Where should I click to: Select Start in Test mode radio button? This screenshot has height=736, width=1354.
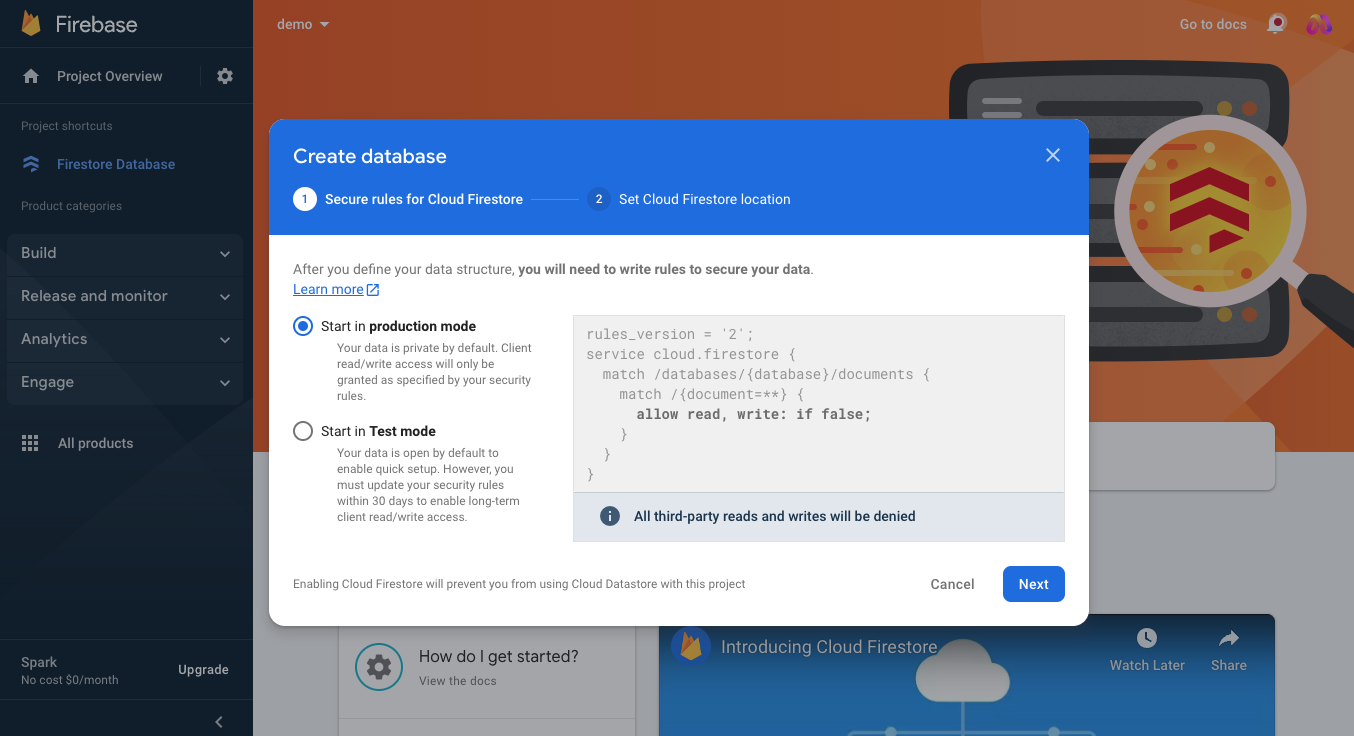tap(303, 431)
